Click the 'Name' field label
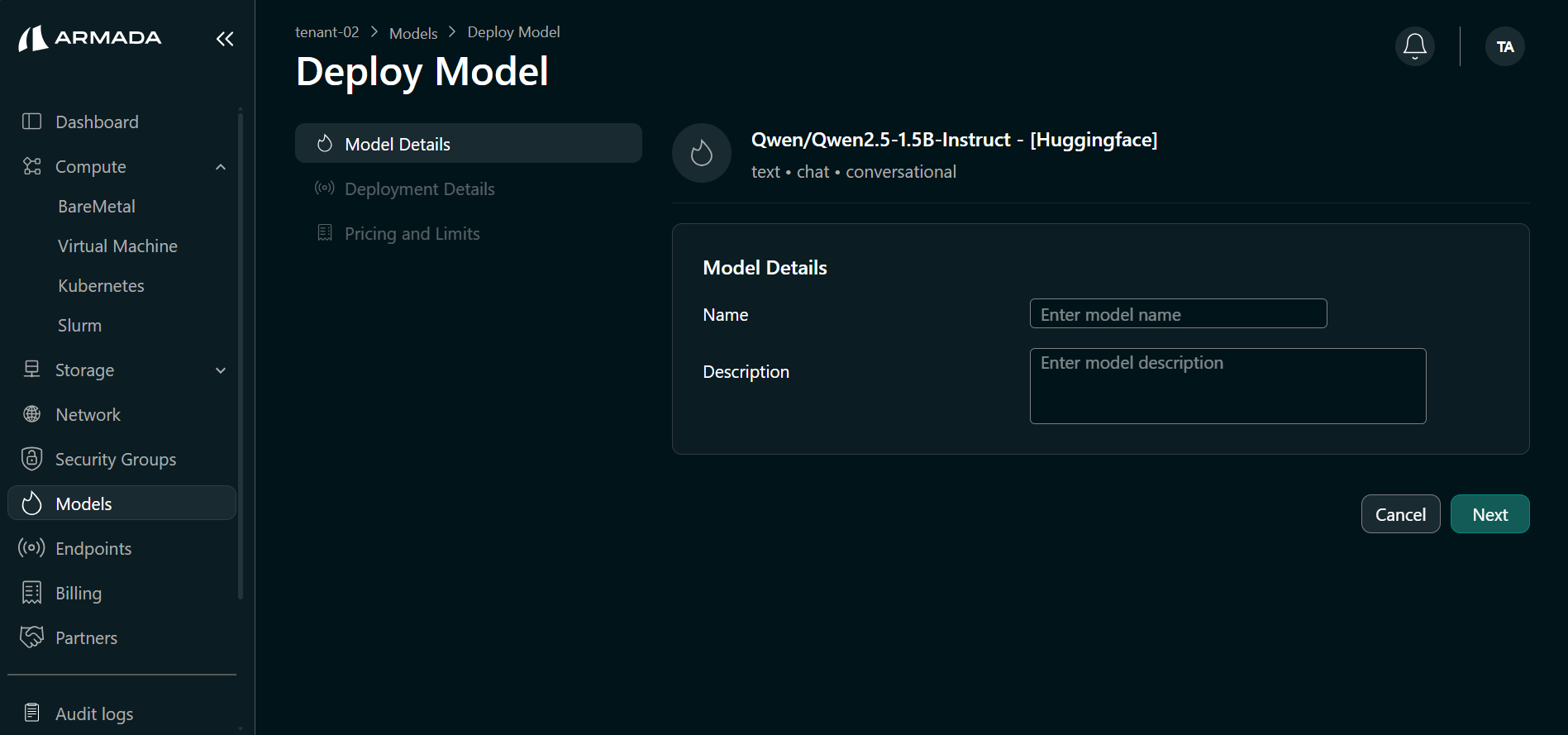Viewport: 1568px width, 735px height. [725, 315]
